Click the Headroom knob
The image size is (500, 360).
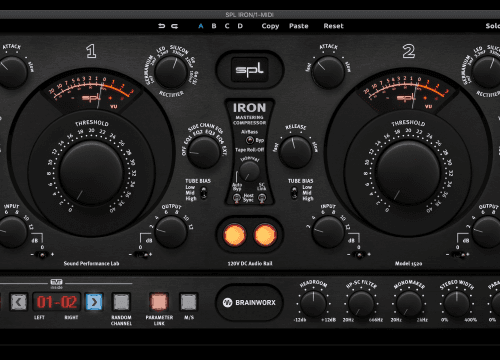coord(313,304)
